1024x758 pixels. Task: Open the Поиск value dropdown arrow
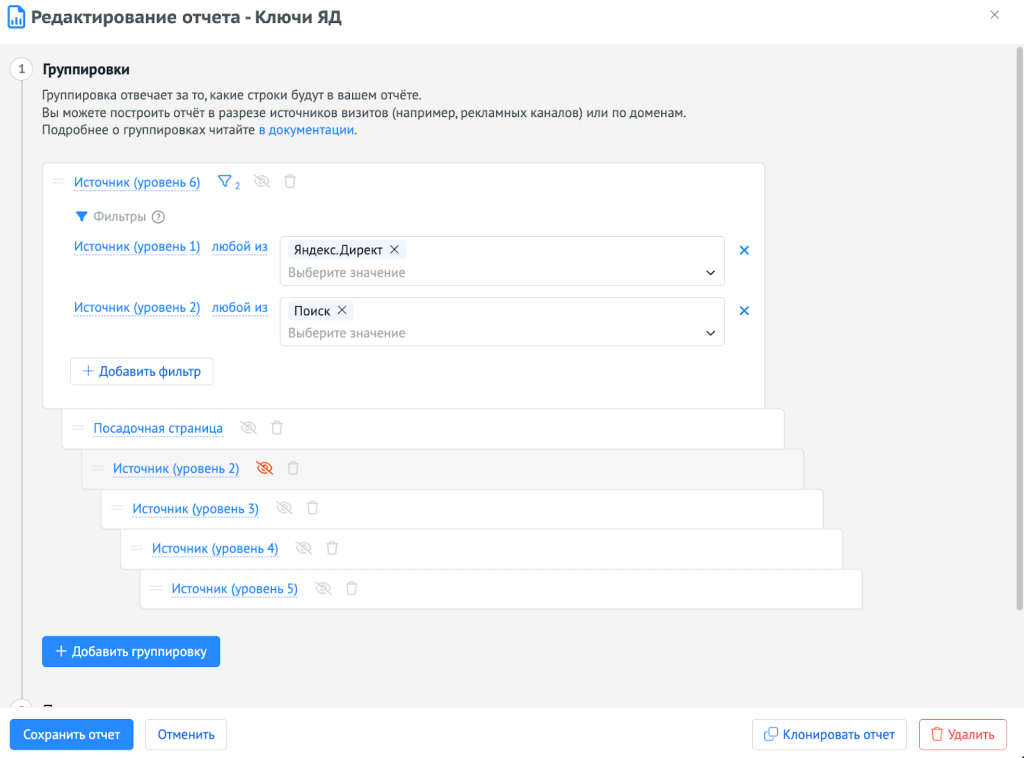click(x=710, y=333)
